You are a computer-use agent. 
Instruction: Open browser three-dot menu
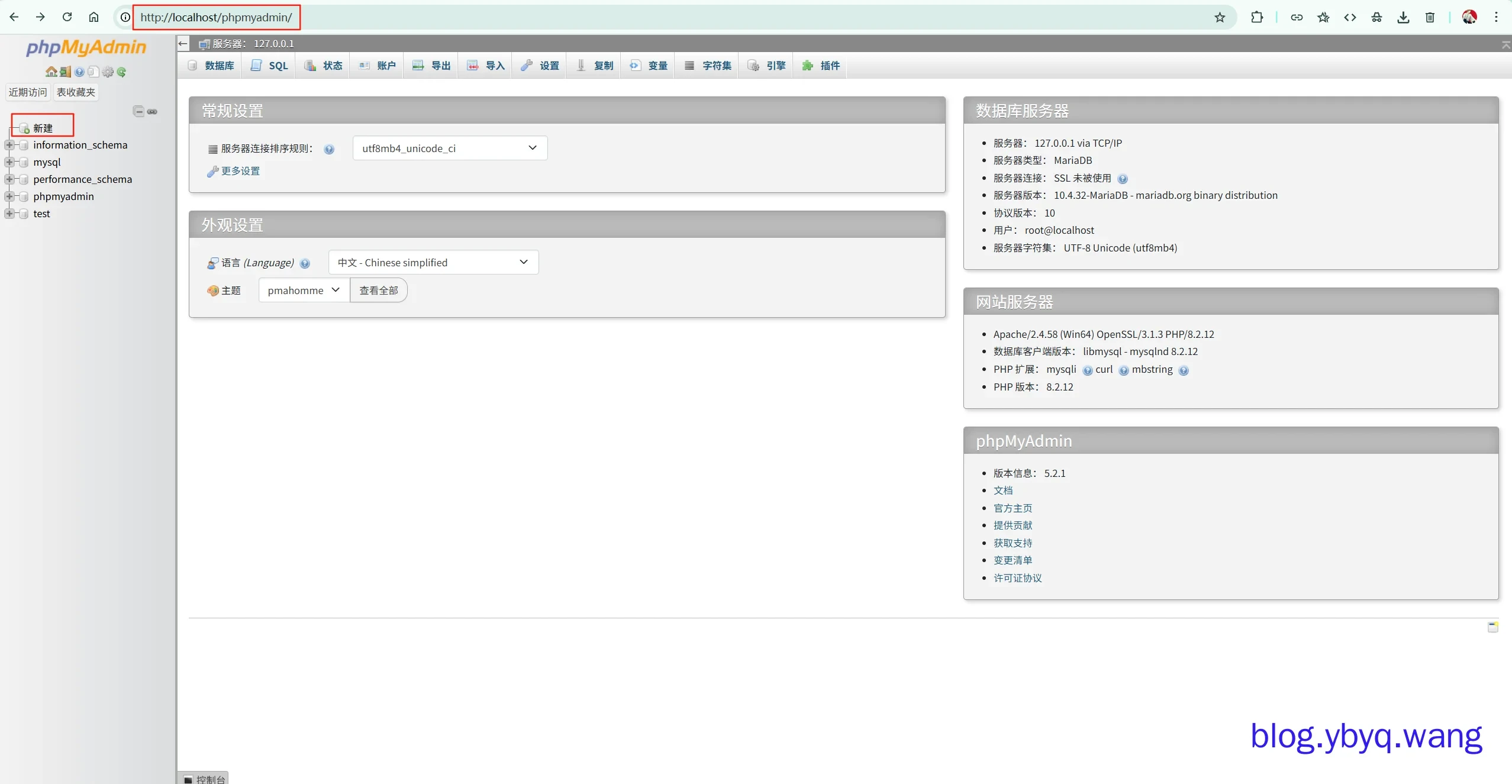click(1496, 17)
